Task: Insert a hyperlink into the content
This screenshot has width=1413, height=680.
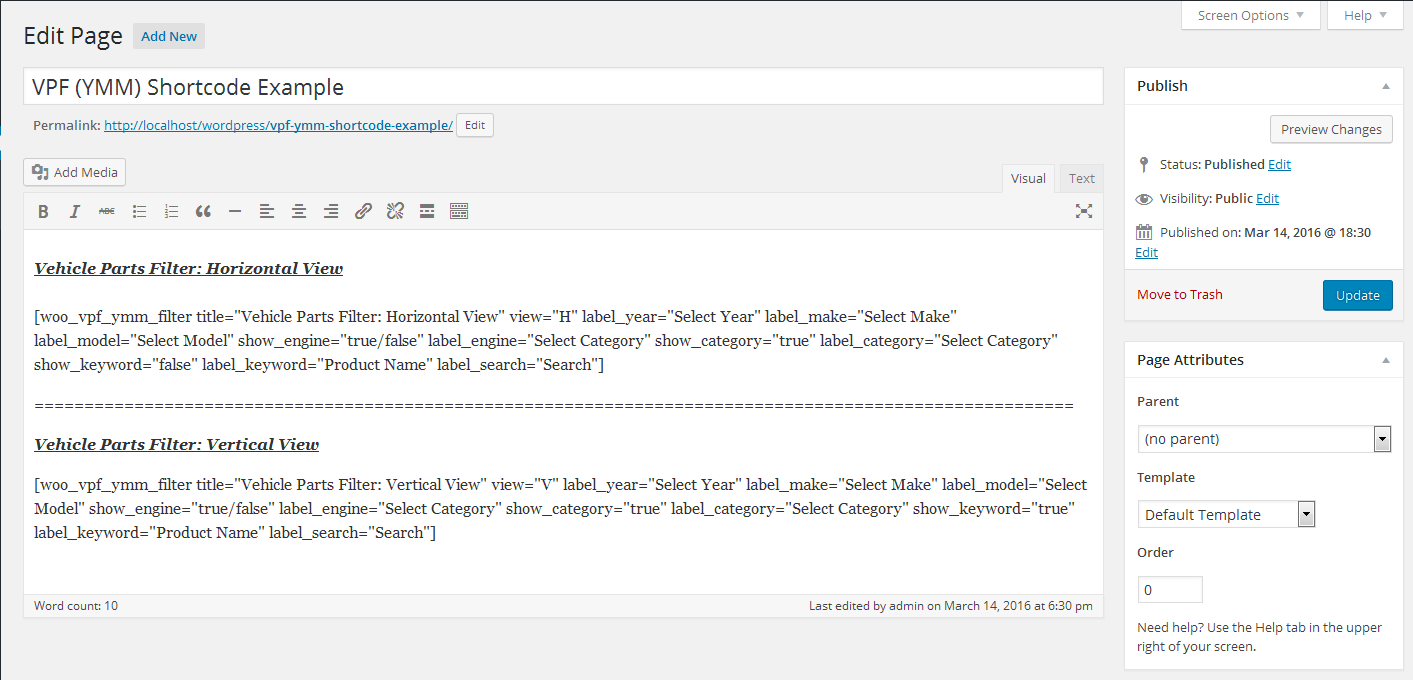Action: (x=363, y=211)
